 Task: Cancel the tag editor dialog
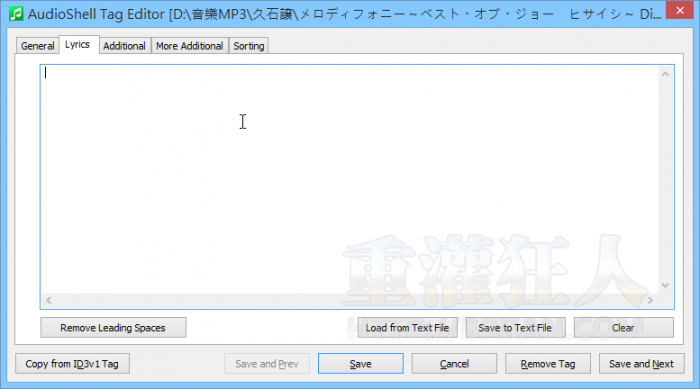click(454, 364)
